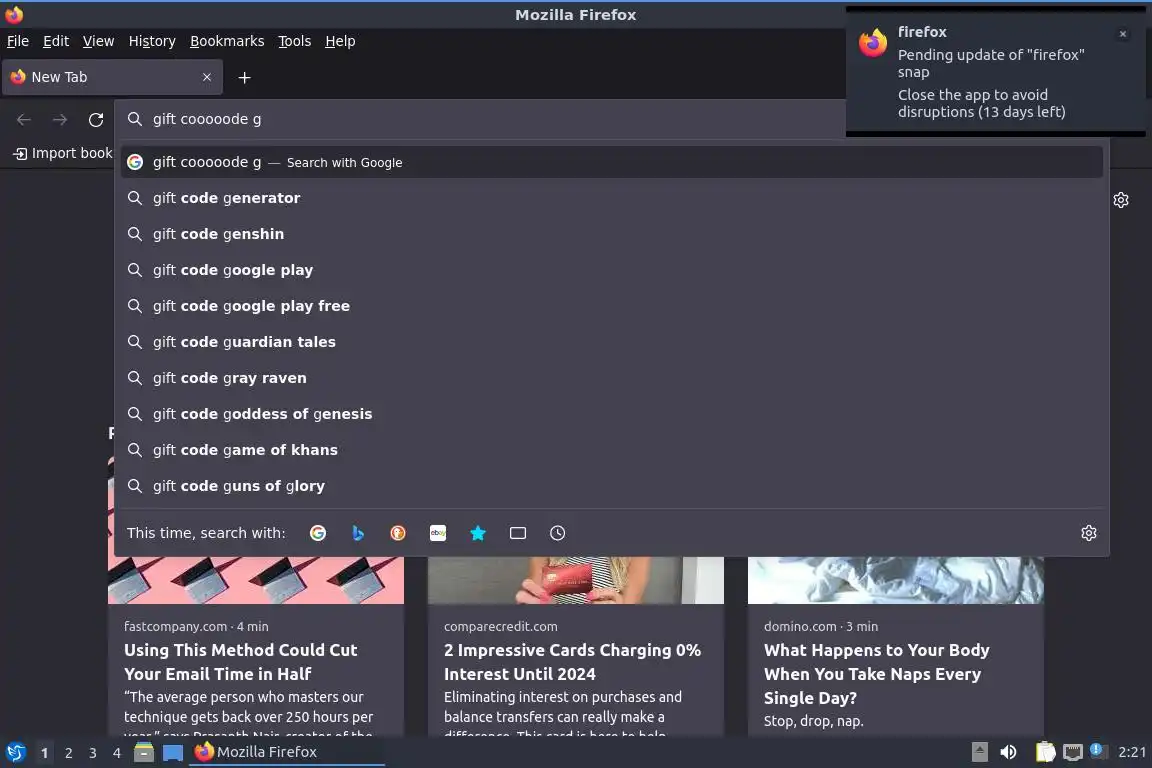Screen dimensions: 1152x768
Task: Open the clipboard manager tray icon
Action: pos(1045,752)
